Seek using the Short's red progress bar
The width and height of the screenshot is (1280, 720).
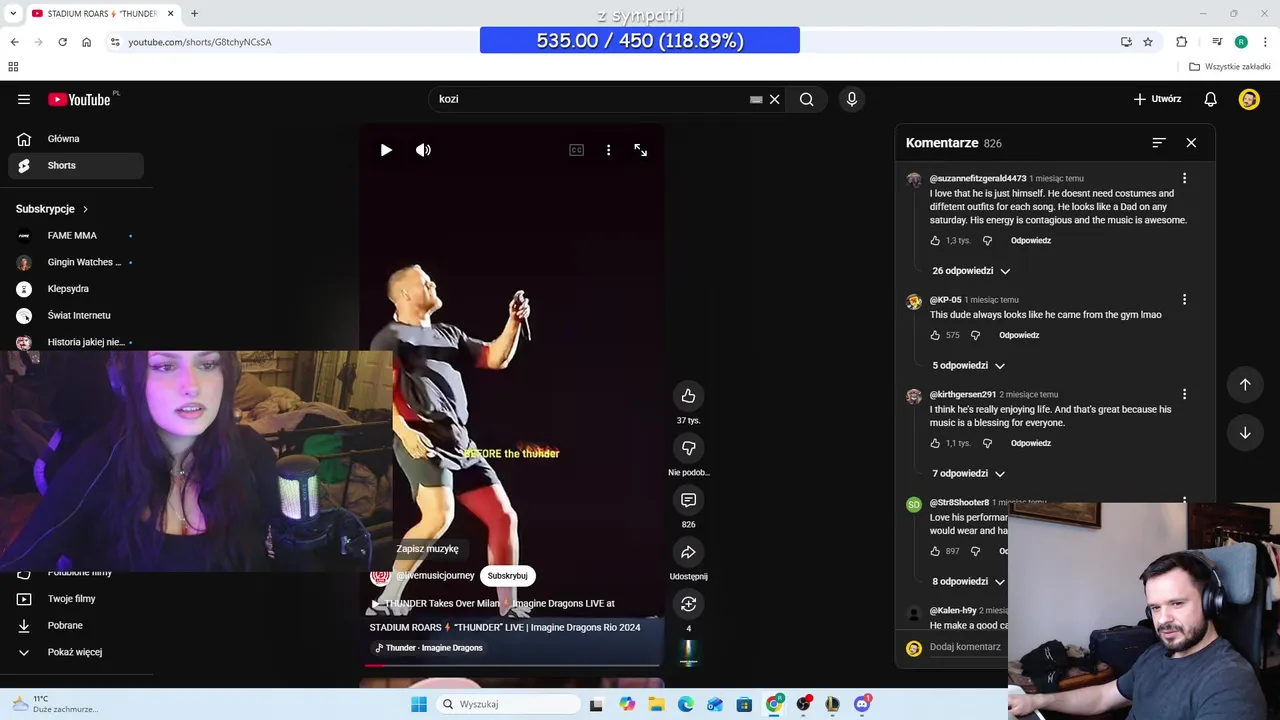[512, 665]
